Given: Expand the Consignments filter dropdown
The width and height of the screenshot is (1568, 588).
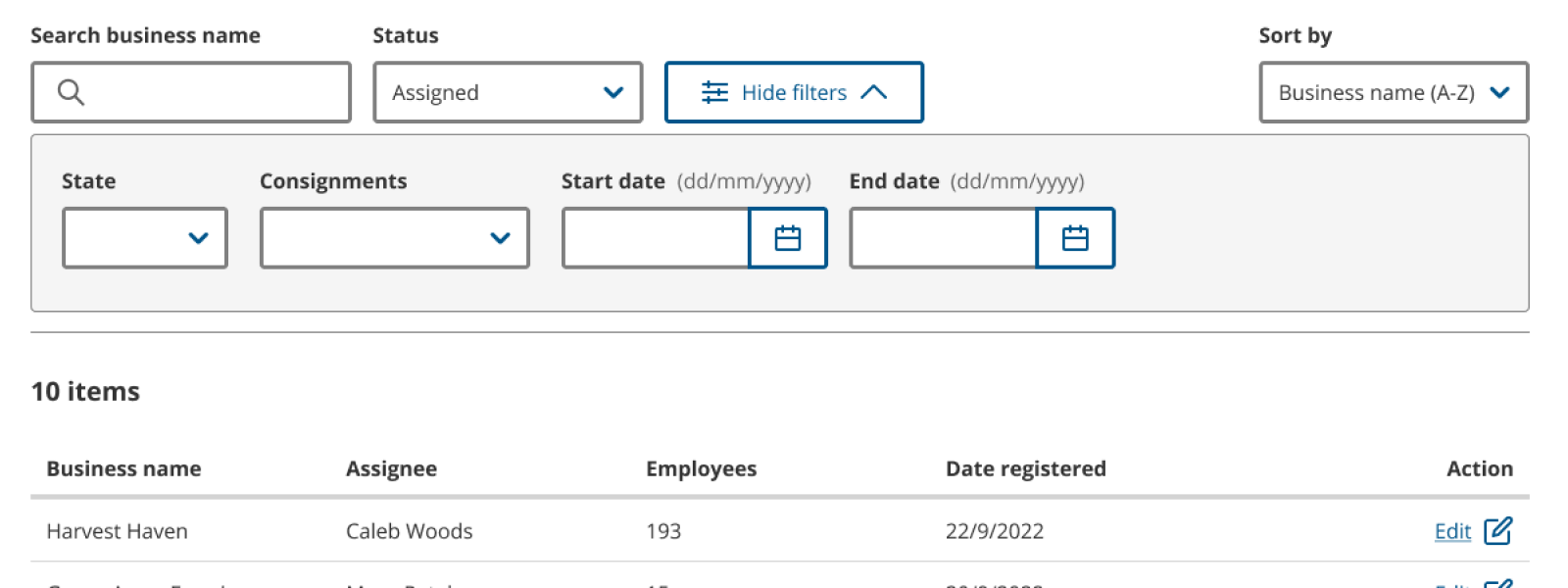Looking at the screenshot, I should point(394,238).
